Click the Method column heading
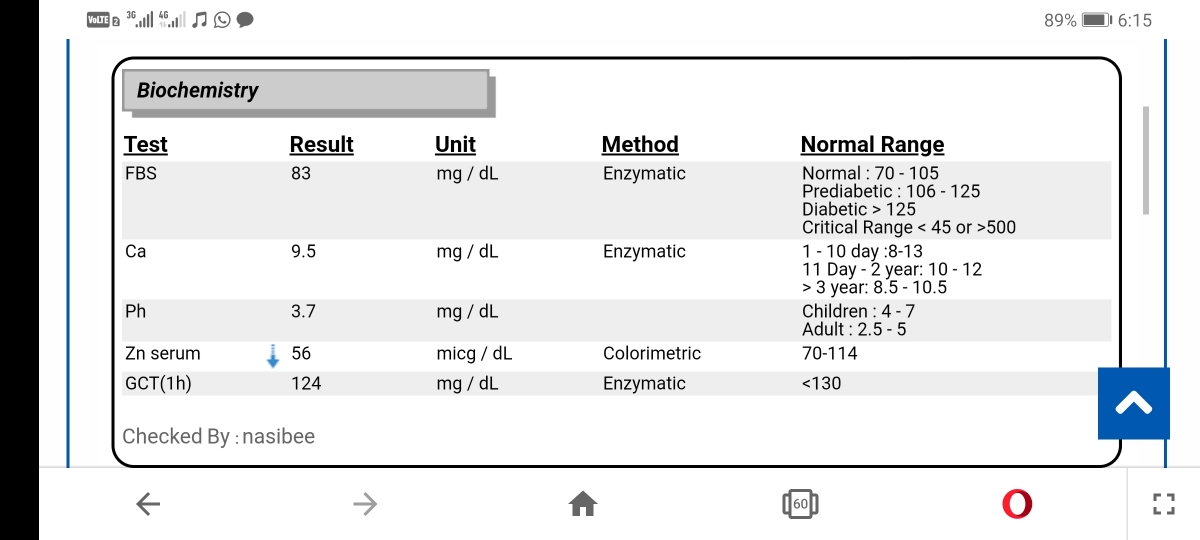Screen dimensions: 1200x540 [640, 144]
